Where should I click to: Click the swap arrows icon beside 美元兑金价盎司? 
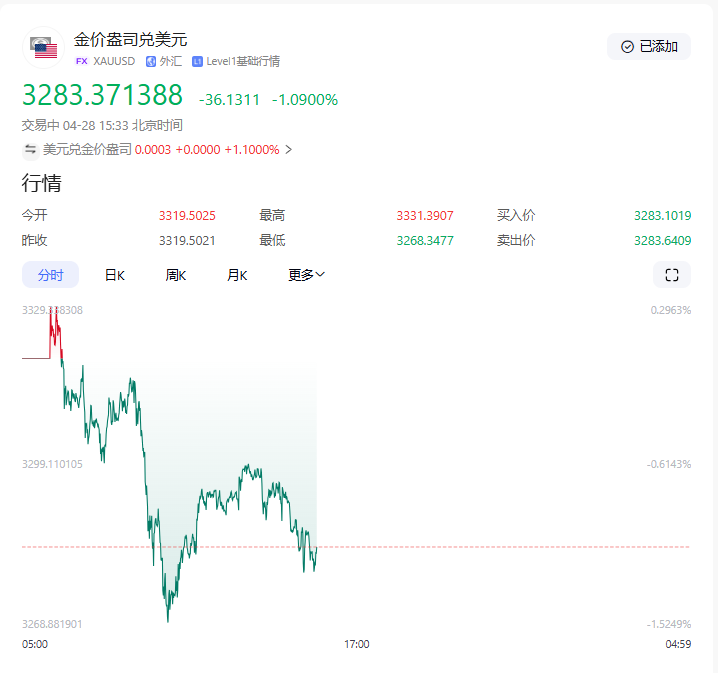coord(31,150)
